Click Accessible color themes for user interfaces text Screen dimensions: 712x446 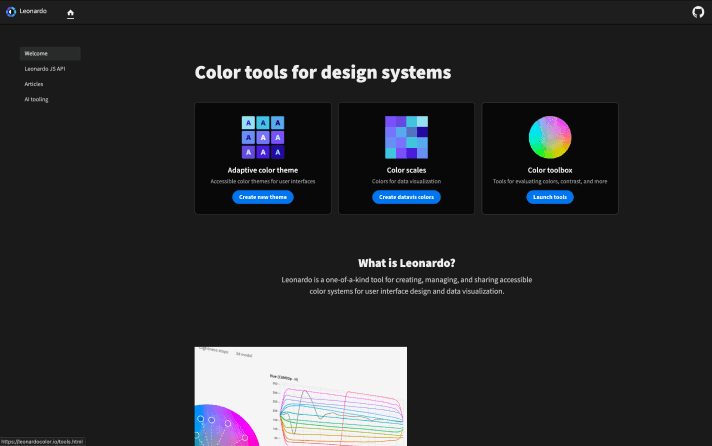[263, 181]
